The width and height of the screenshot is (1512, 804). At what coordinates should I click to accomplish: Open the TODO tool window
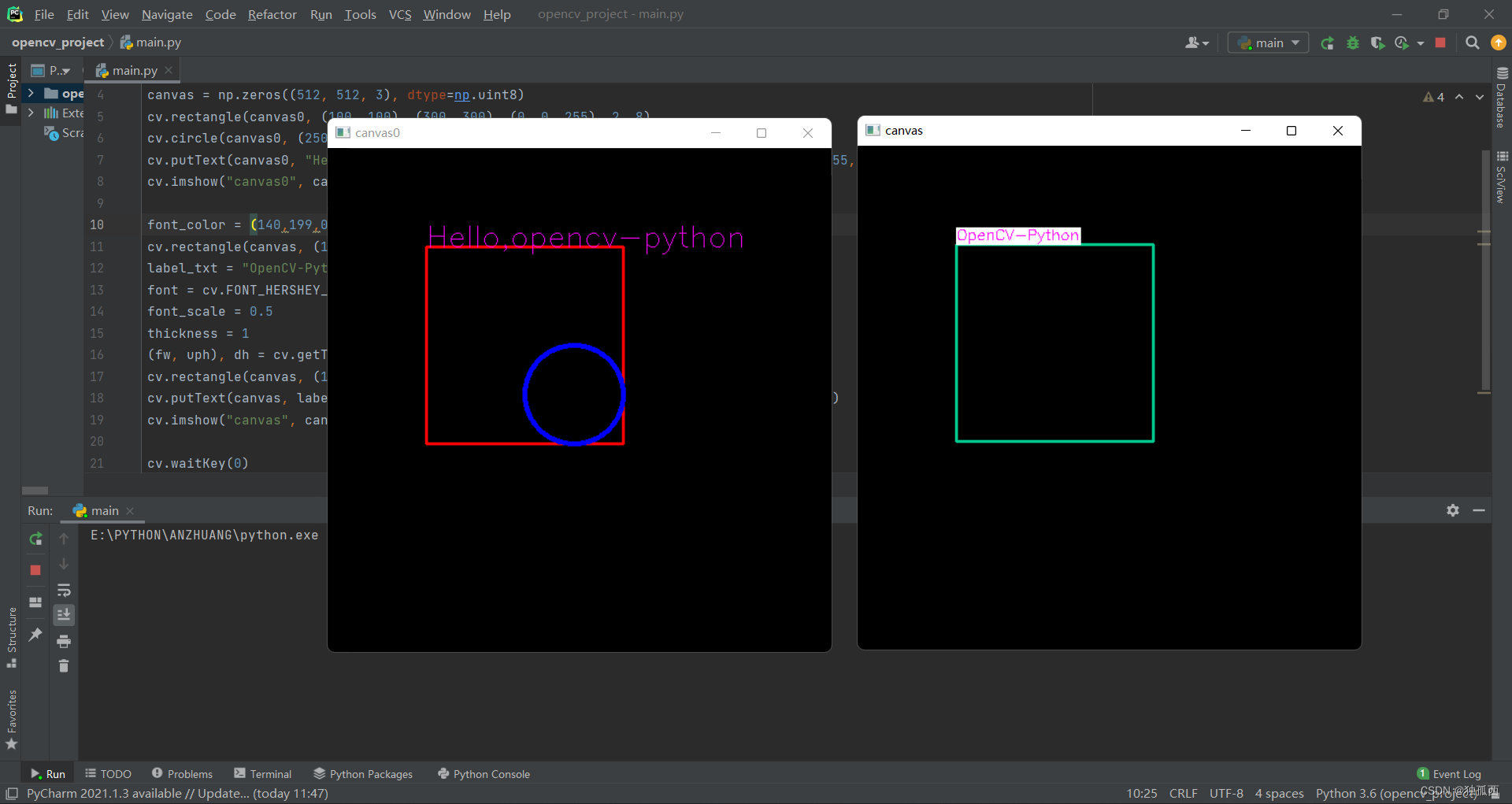click(x=108, y=774)
